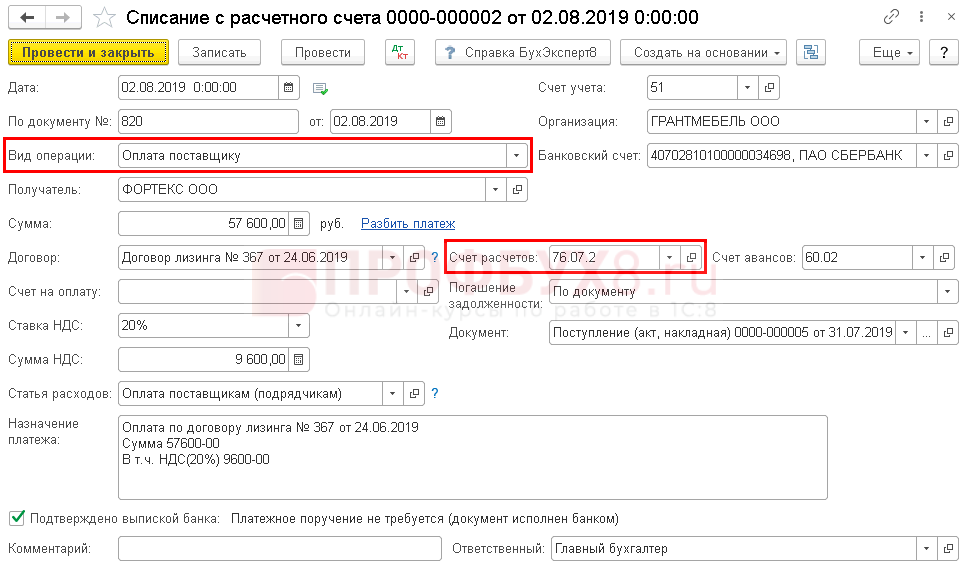
Task: Expand Вид операции dropdown
Action: click(516, 155)
